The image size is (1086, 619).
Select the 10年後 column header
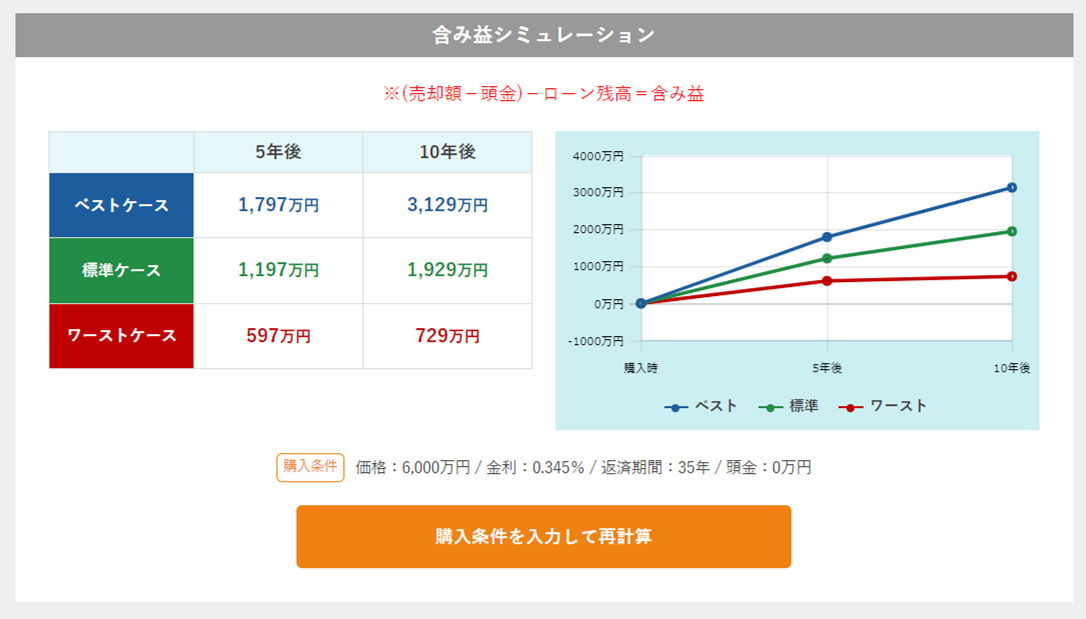click(447, 152)
